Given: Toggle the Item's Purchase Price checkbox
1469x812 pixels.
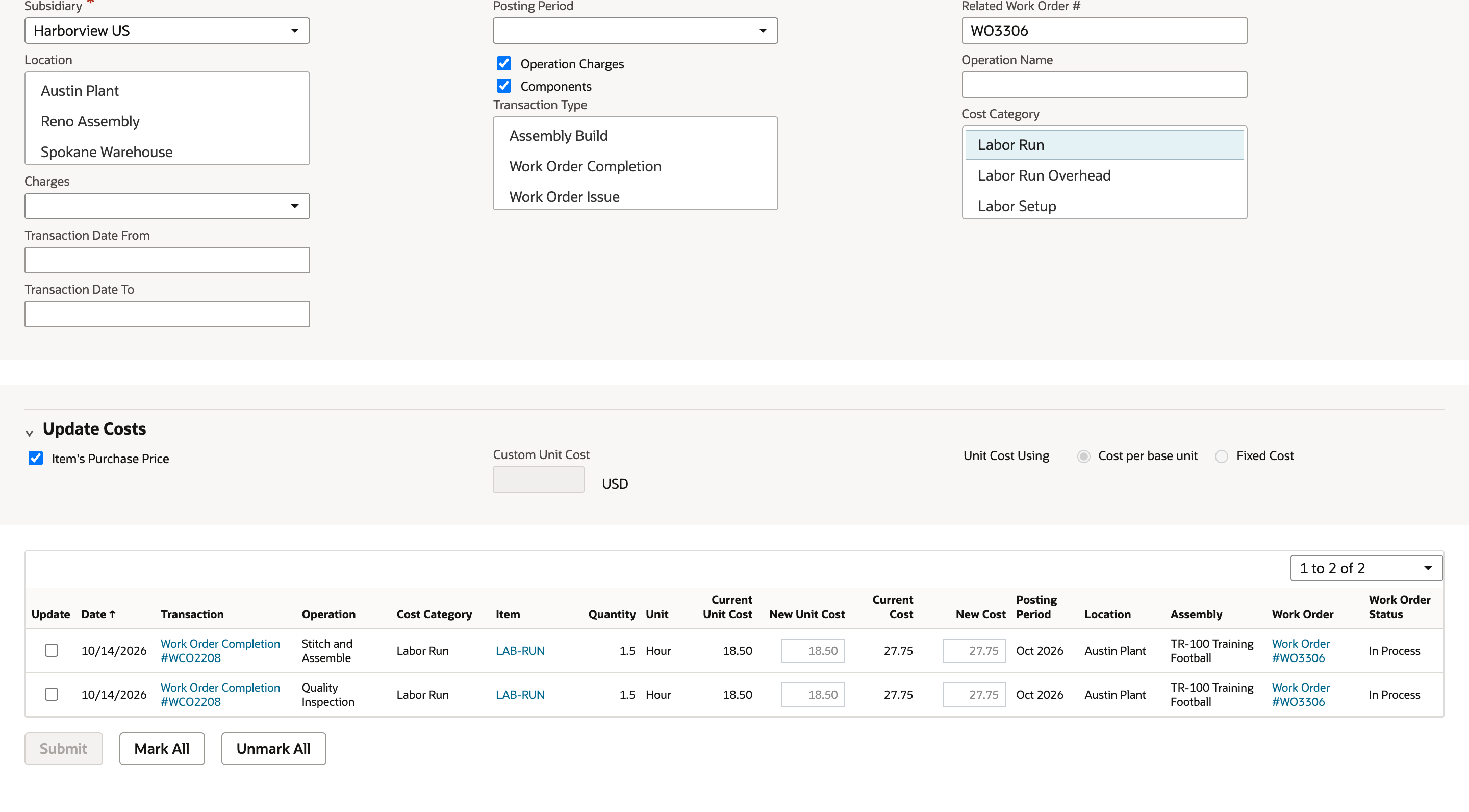Looking at the screenshot, I should (36, 459).
